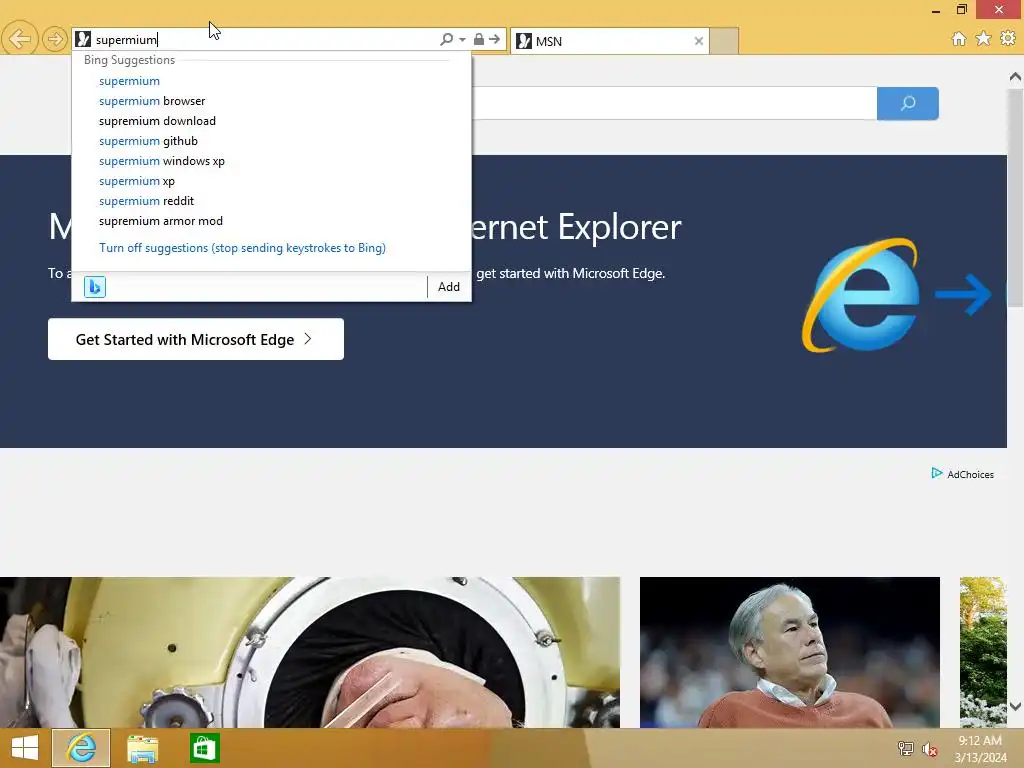Close the MSN tab

(x=699, y=41)
